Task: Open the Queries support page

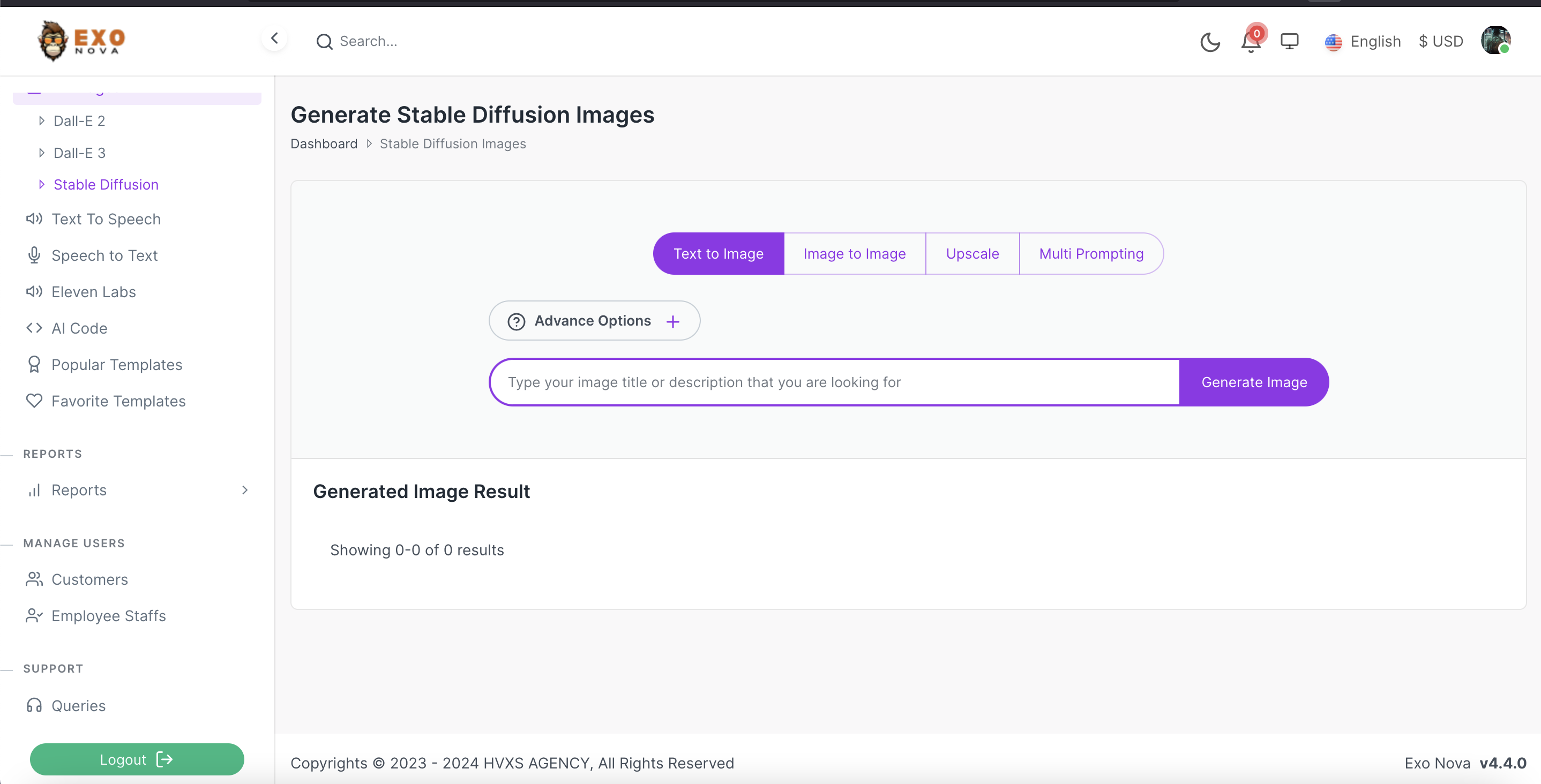Action: pos(78,706)
